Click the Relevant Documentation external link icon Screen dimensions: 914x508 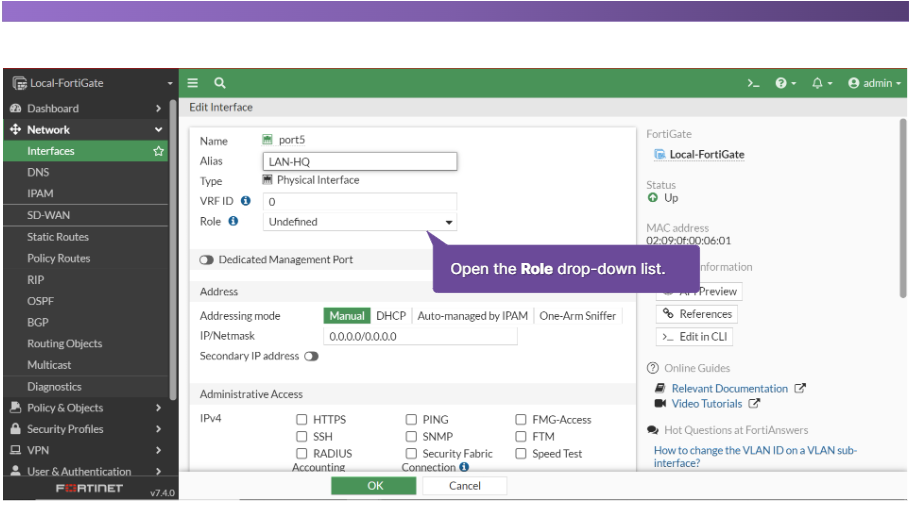(800, 388)
